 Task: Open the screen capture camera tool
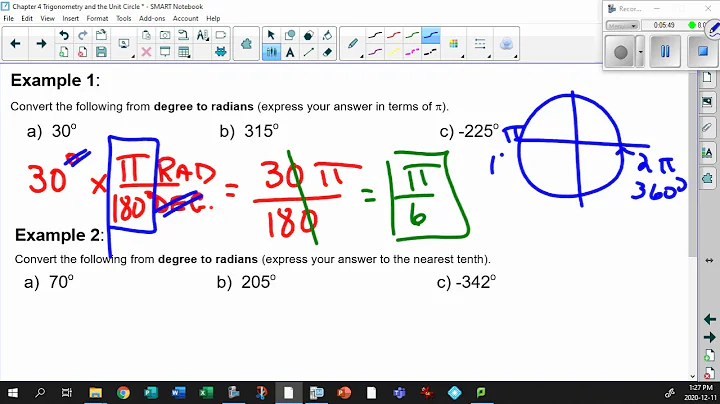pos(165,35)
